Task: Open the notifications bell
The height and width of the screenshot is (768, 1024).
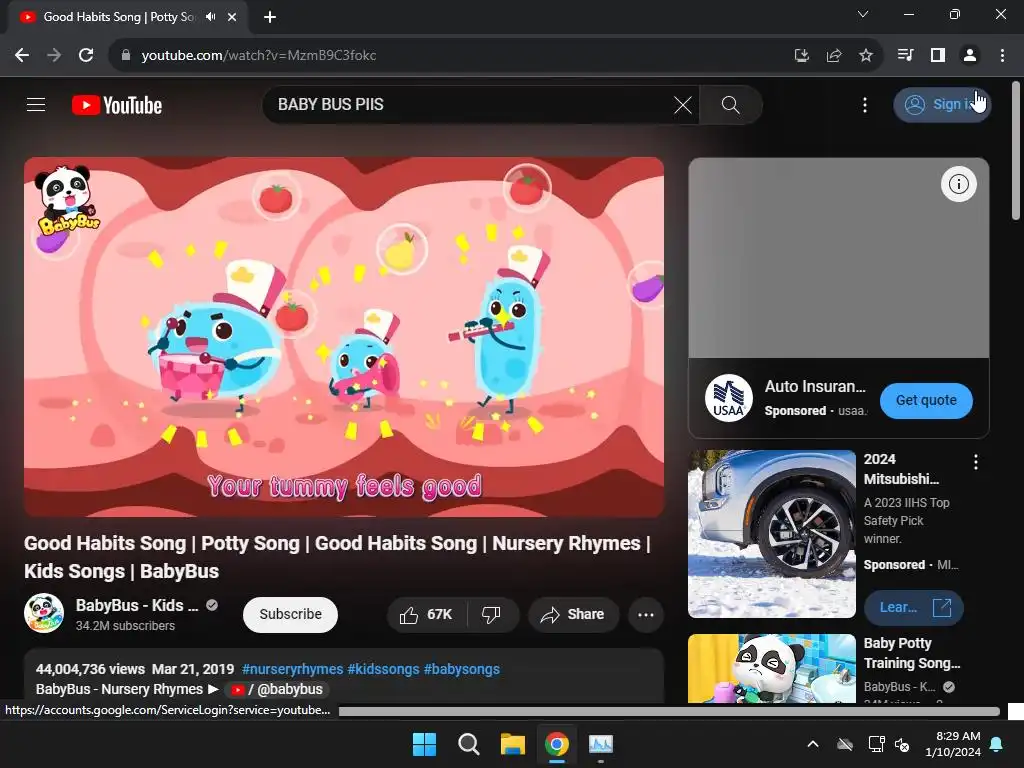Action: 997,744
